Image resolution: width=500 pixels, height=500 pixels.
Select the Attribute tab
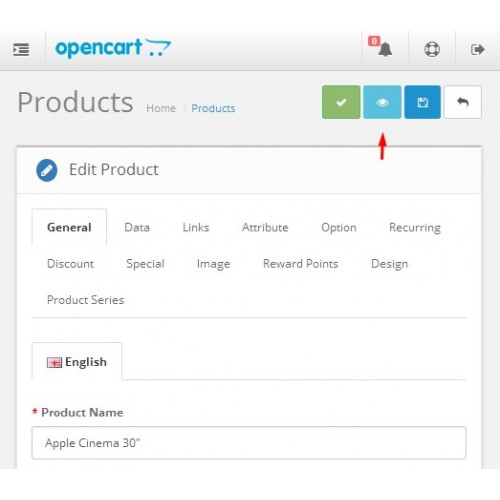265,227
